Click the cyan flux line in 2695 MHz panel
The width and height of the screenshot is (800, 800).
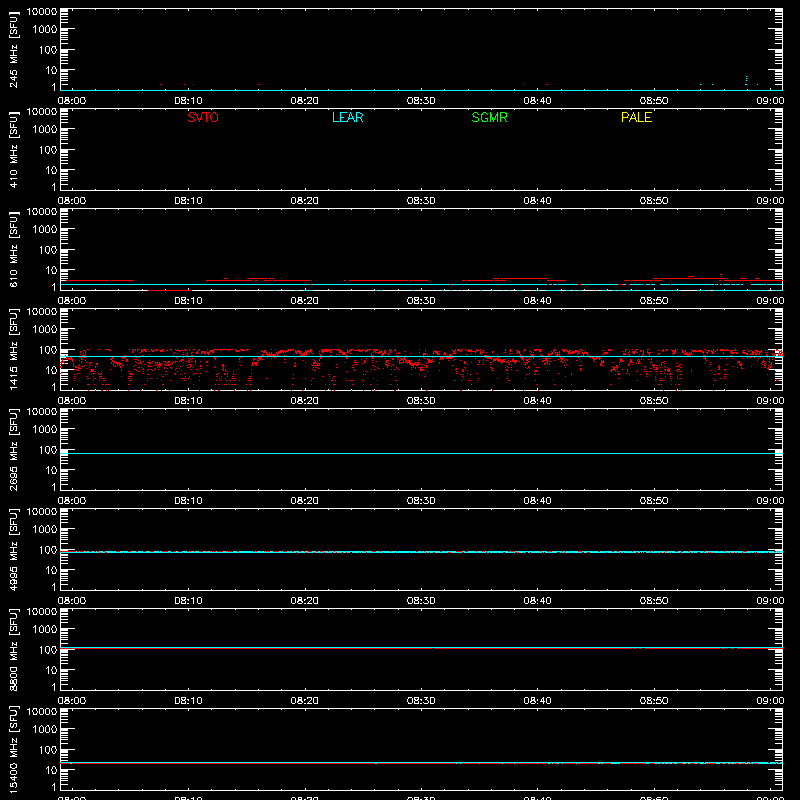click(421, 453)
